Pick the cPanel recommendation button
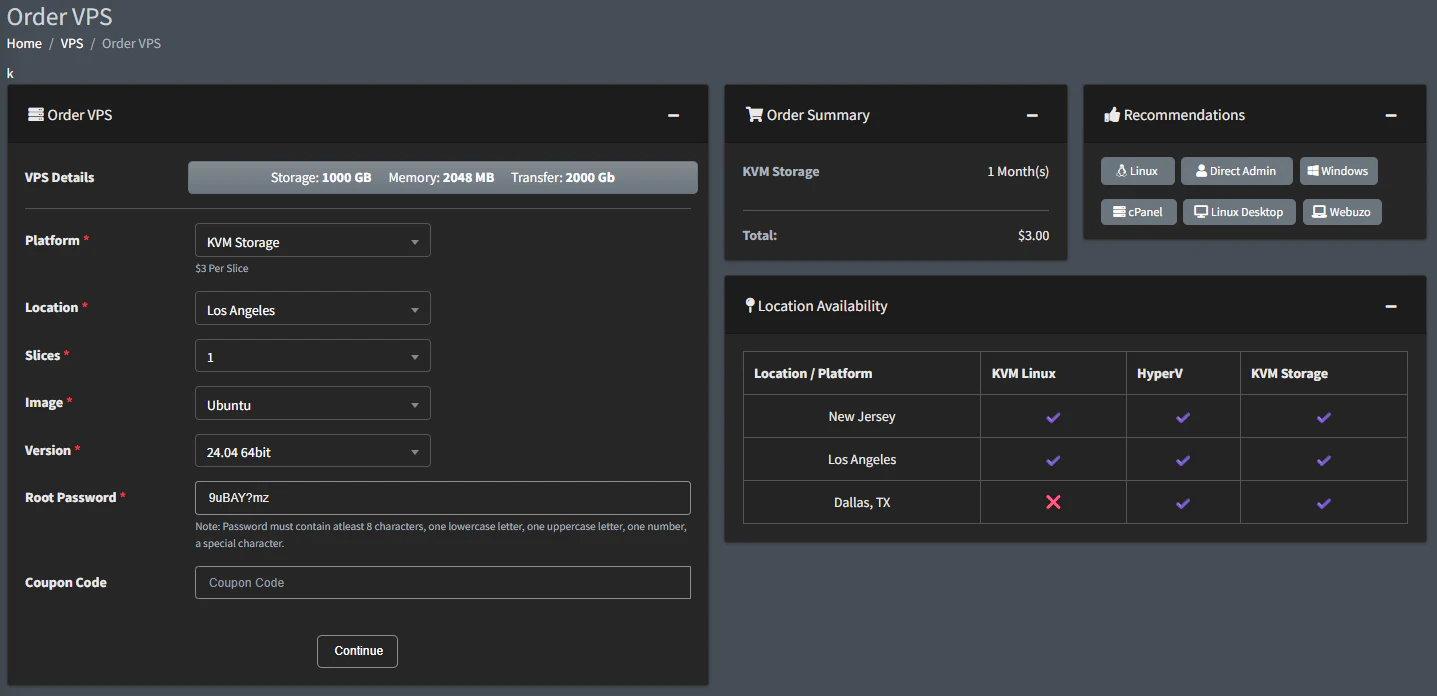 pos(1138,212)
